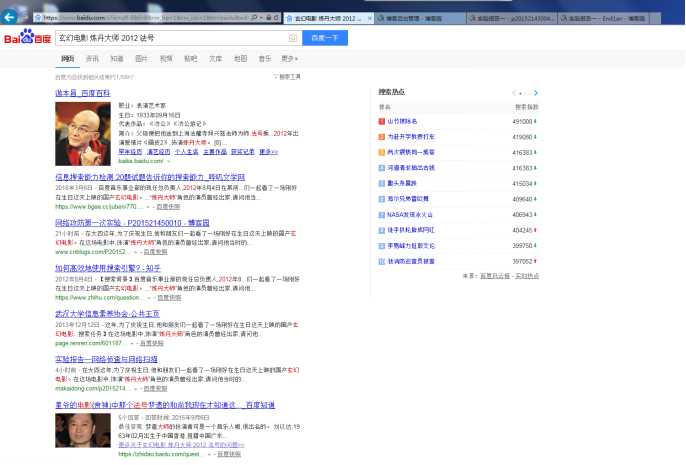Screen dimensions: 686x465
Task: Open the 武汉大学信息素养协会 result link
Action: [107, 314]
